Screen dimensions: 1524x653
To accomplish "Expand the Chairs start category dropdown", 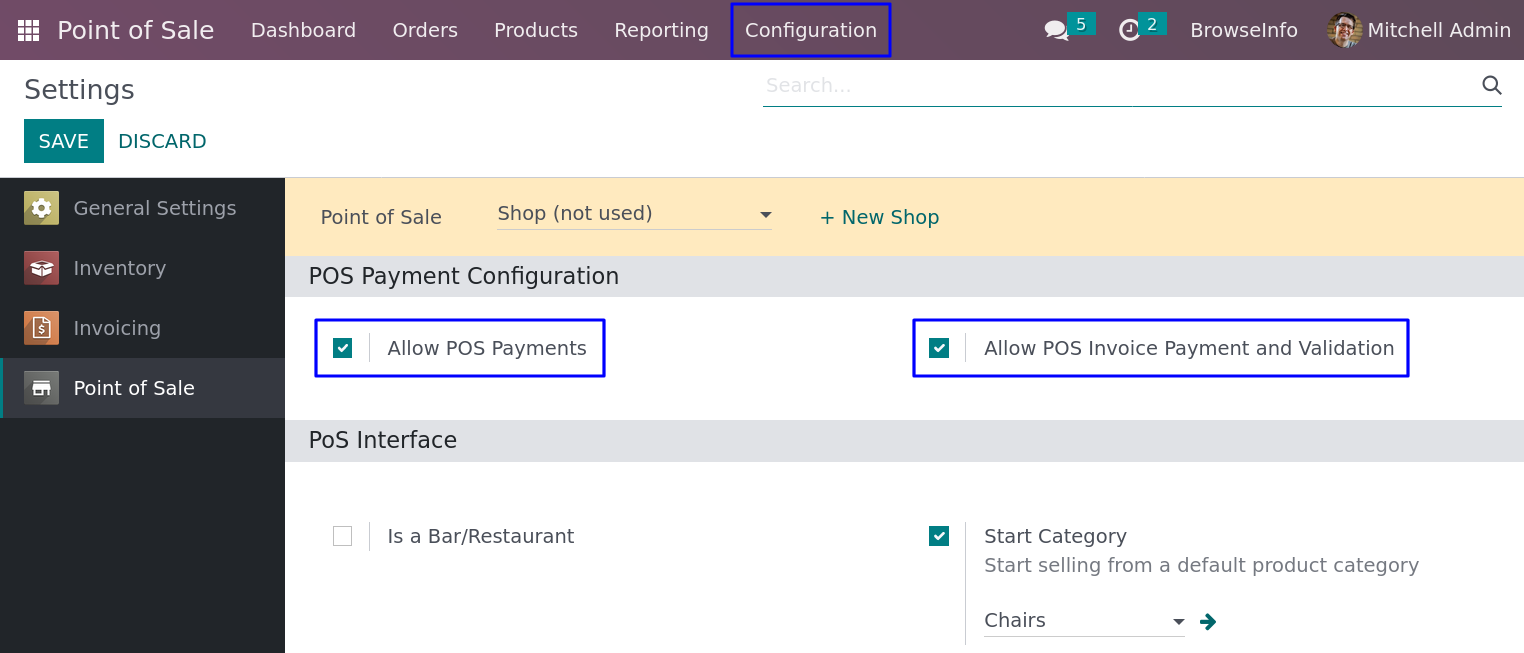I will 1084,621.
